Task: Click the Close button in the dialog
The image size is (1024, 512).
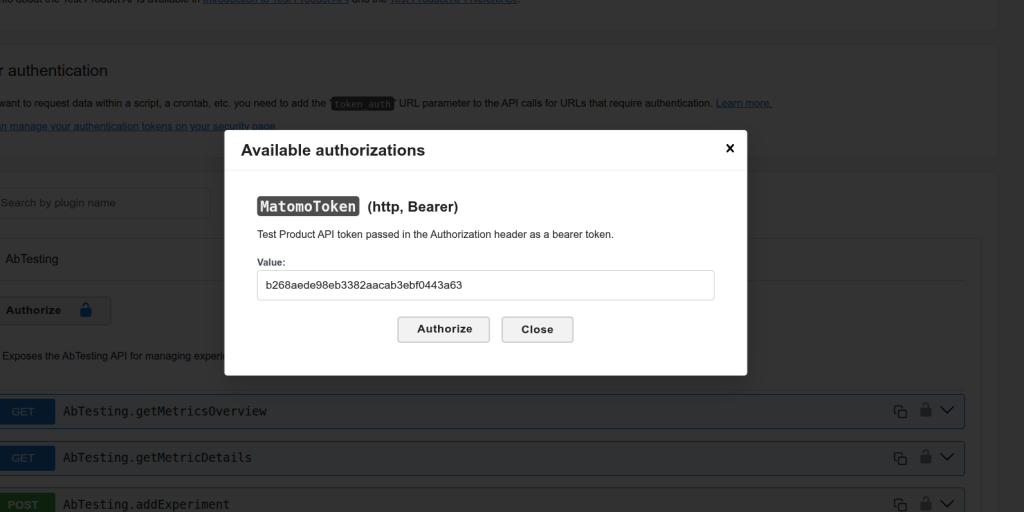Action: [537, 330]
